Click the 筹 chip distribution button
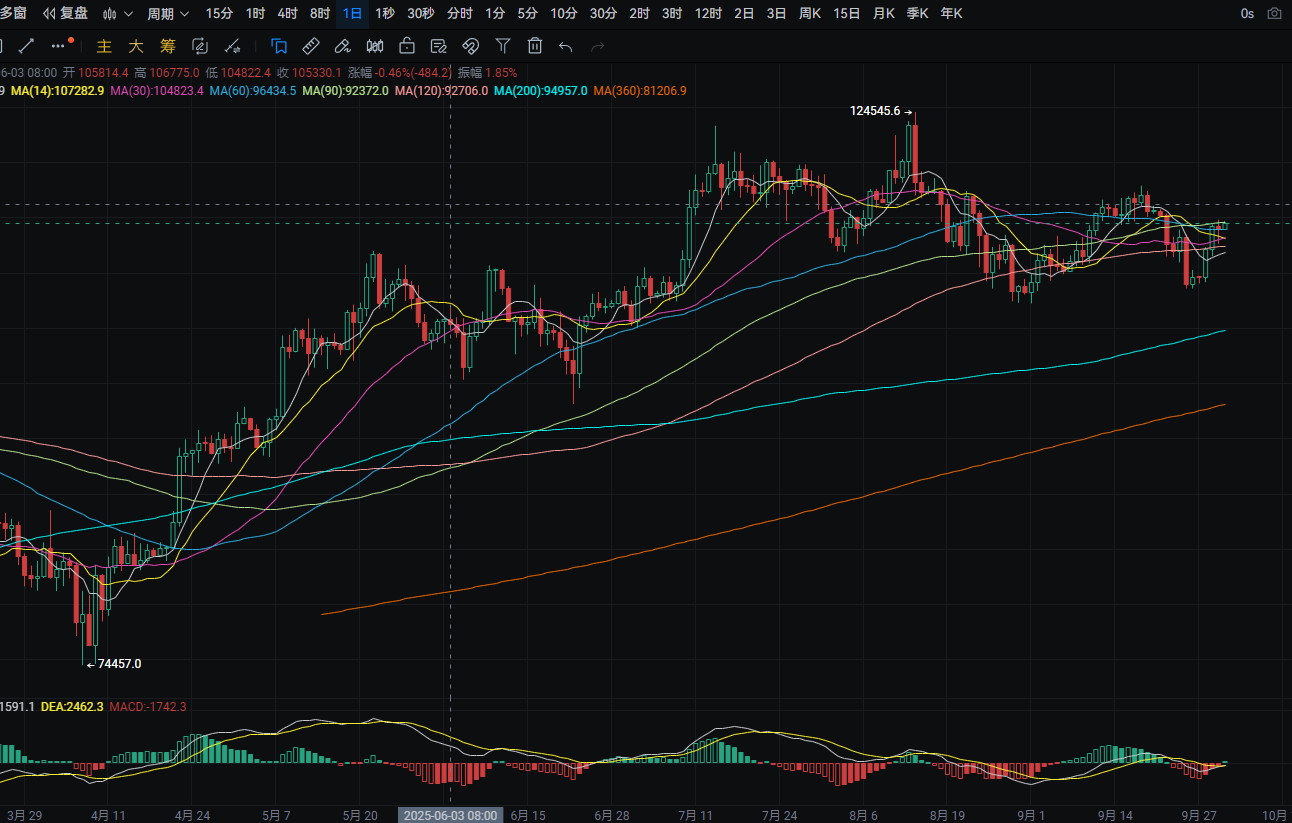The width and height of the screenshot is (1292, 823). [x=168, y=46]
